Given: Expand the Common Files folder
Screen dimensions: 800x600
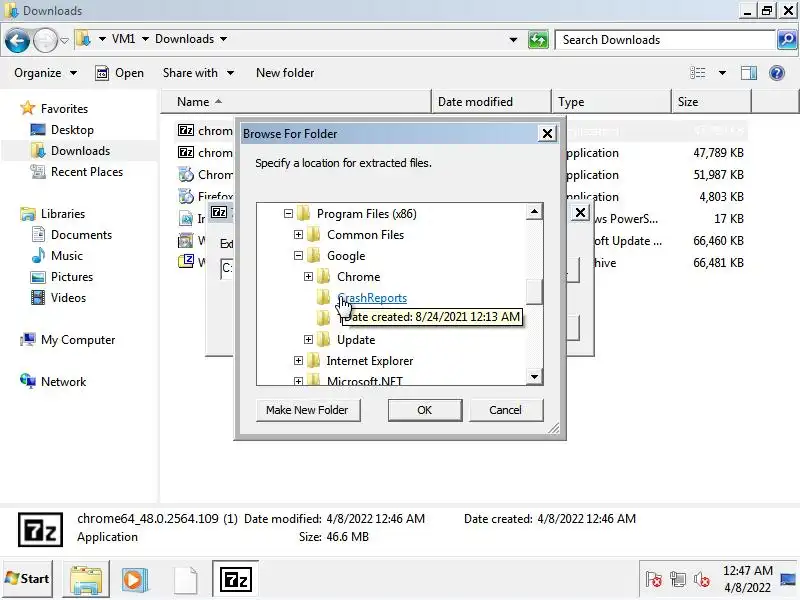Looking at the screenshot, I should (x=298, y=235).
